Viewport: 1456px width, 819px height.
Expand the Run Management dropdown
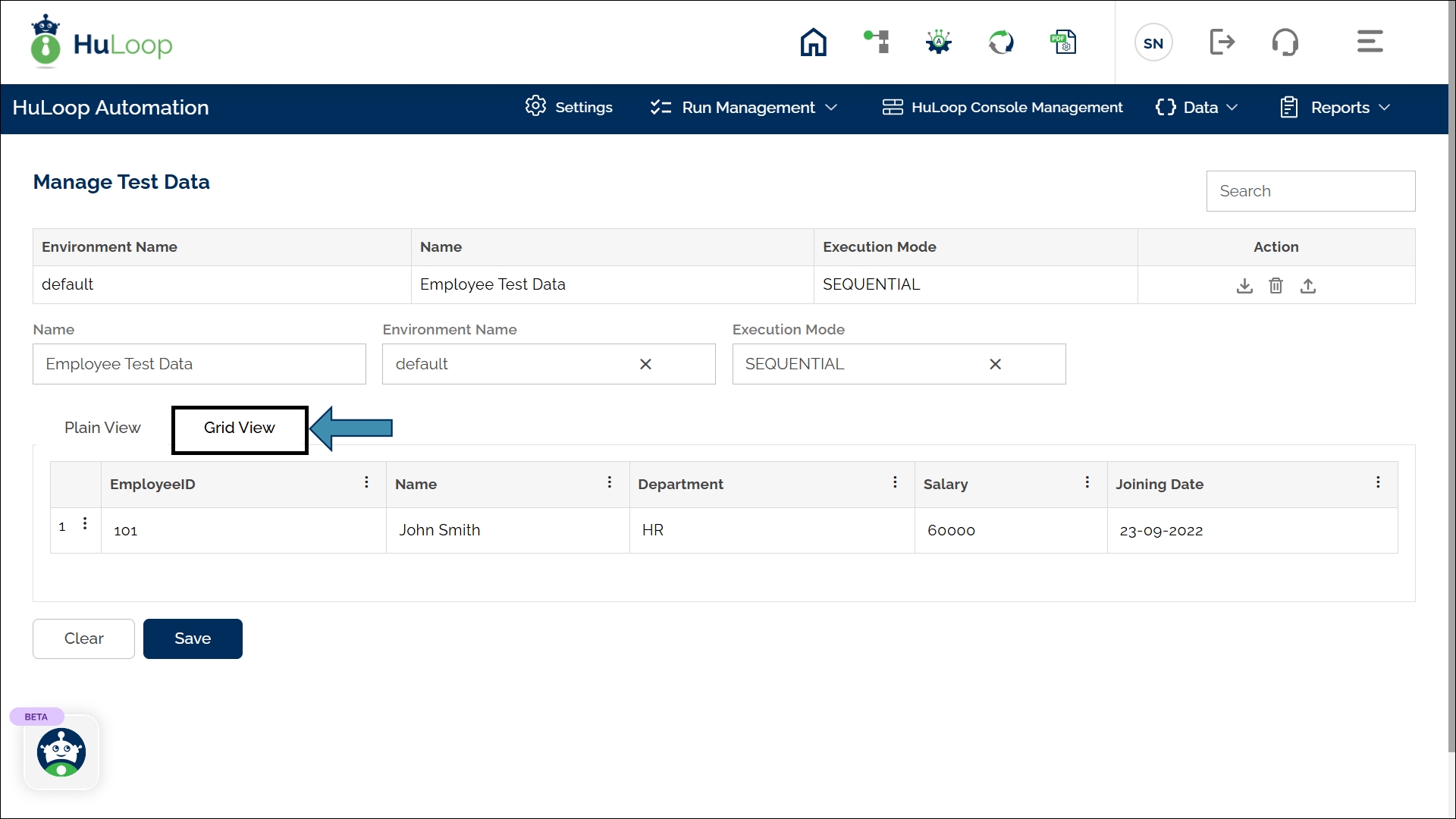pos(744,108)
